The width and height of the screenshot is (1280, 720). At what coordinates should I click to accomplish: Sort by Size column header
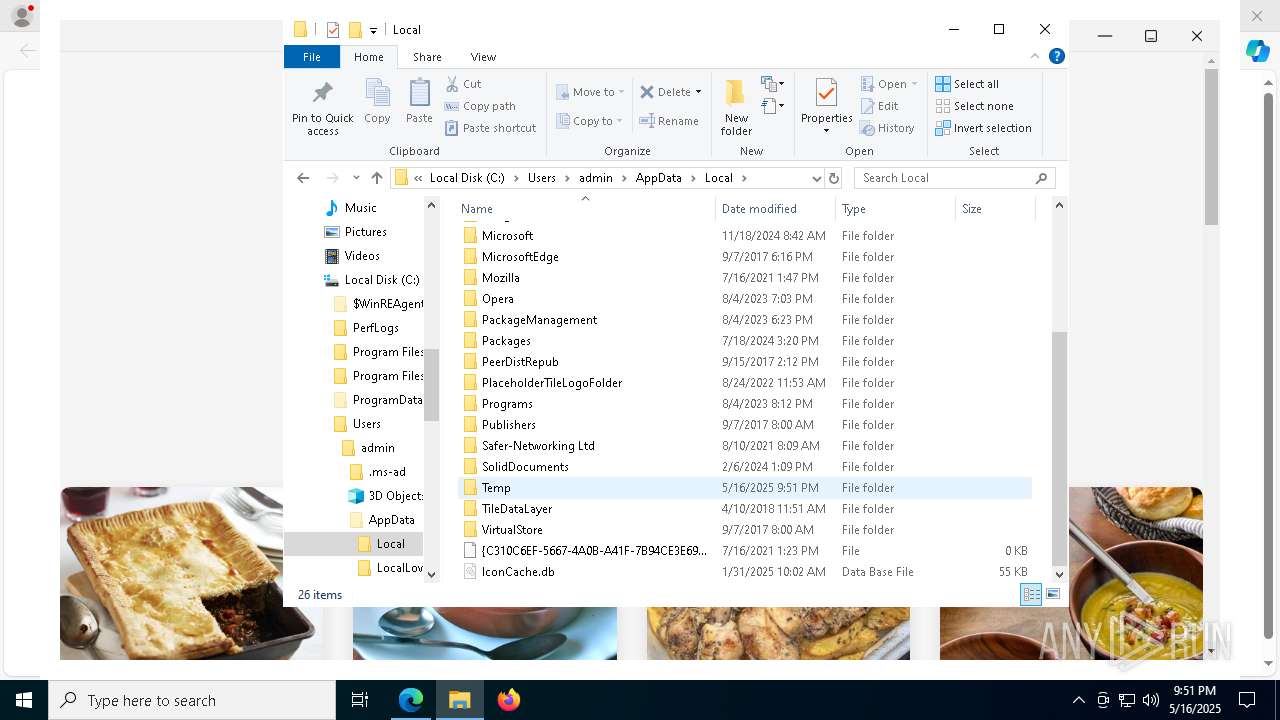[995, 209]
